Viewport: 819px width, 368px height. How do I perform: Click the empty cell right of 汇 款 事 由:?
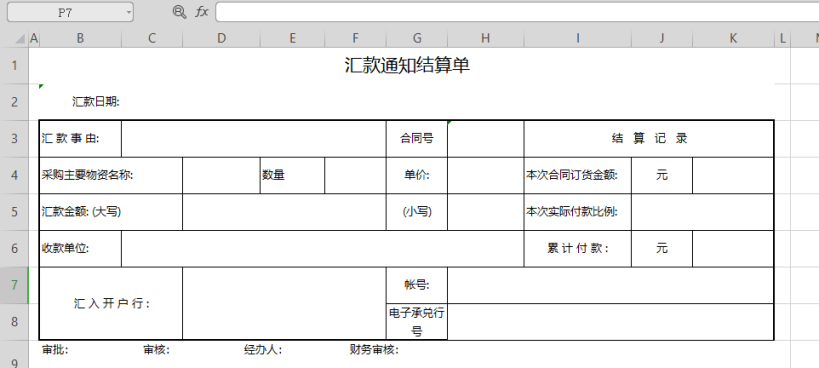(x=254, y=138)
